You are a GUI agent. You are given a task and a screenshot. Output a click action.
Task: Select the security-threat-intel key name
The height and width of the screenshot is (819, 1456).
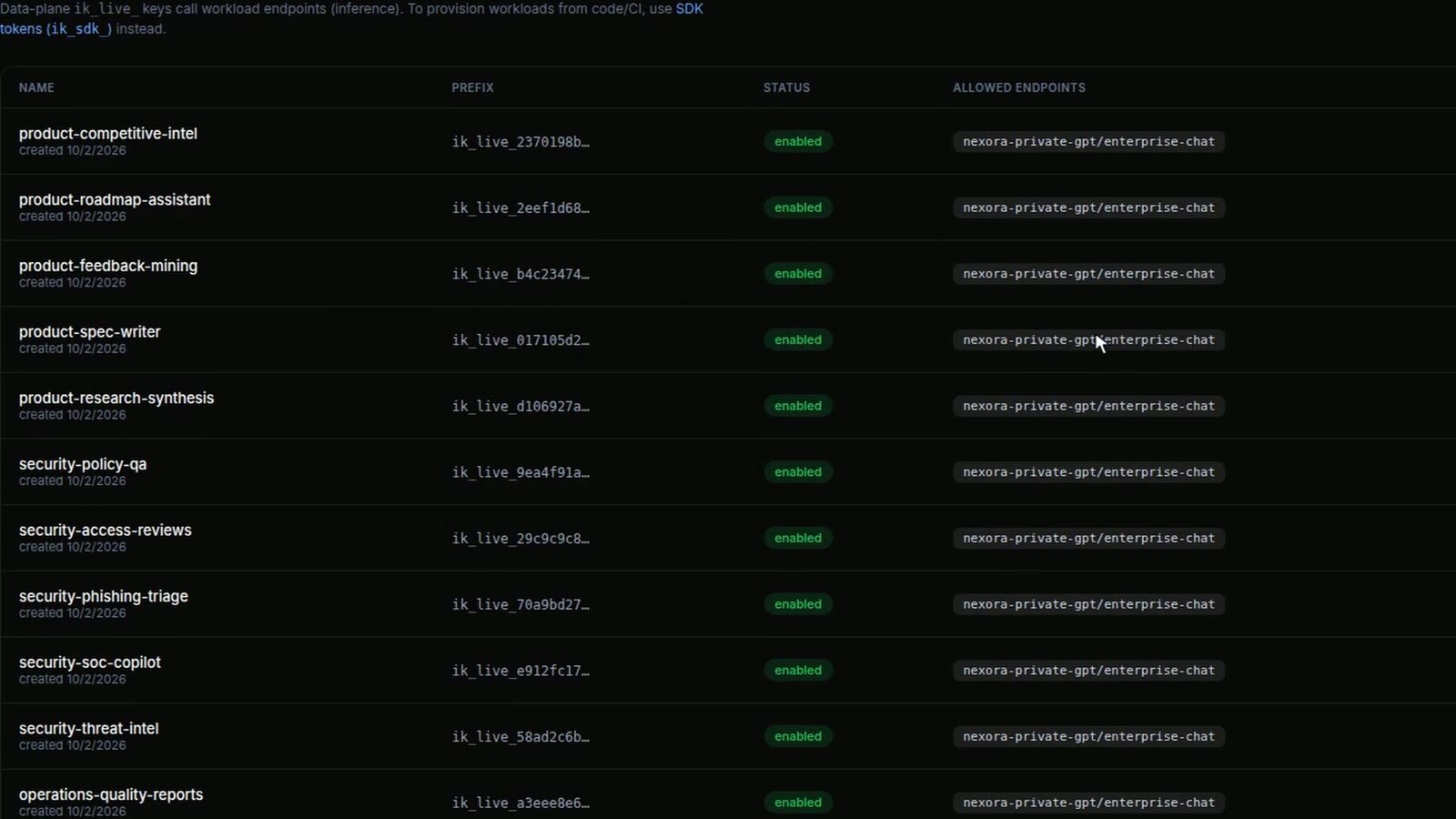[89, 729]
